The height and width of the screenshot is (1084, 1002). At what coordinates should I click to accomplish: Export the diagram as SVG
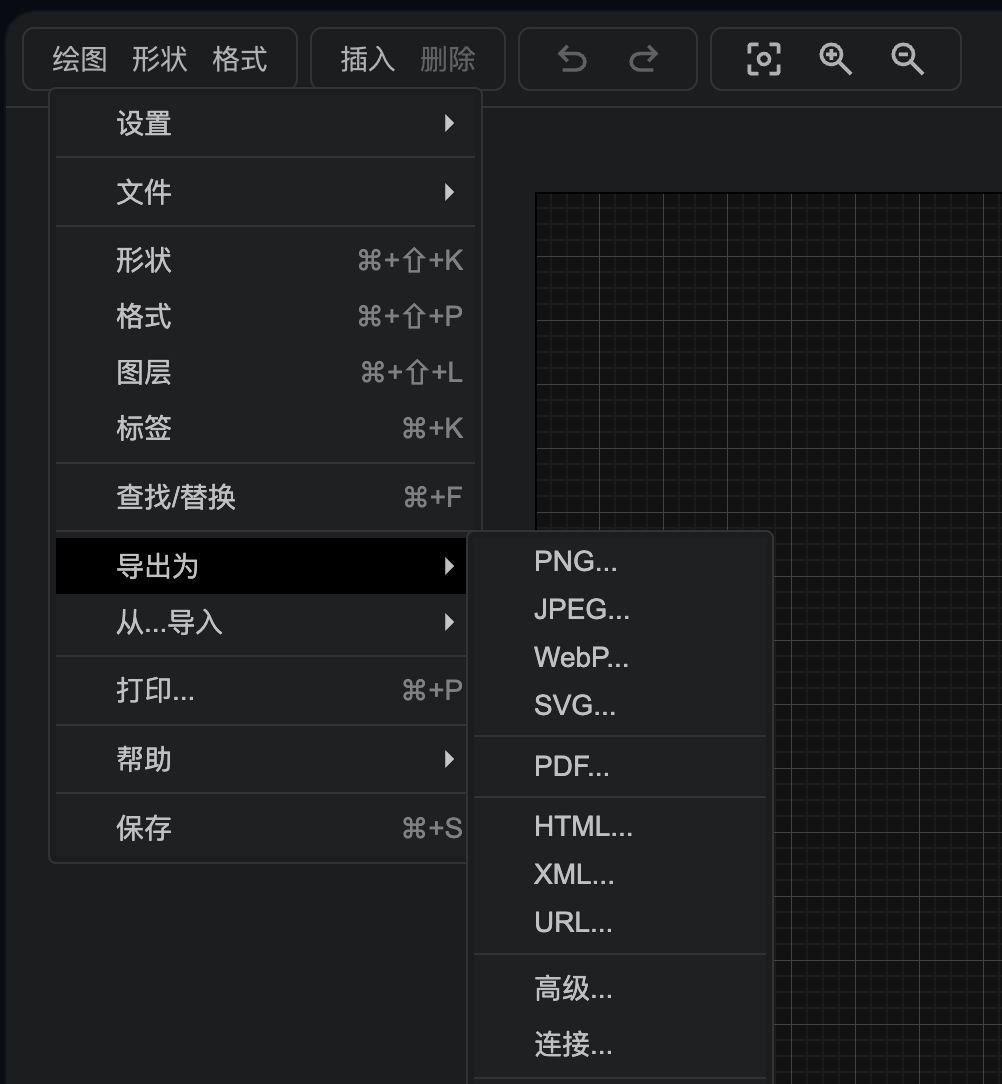574,705
